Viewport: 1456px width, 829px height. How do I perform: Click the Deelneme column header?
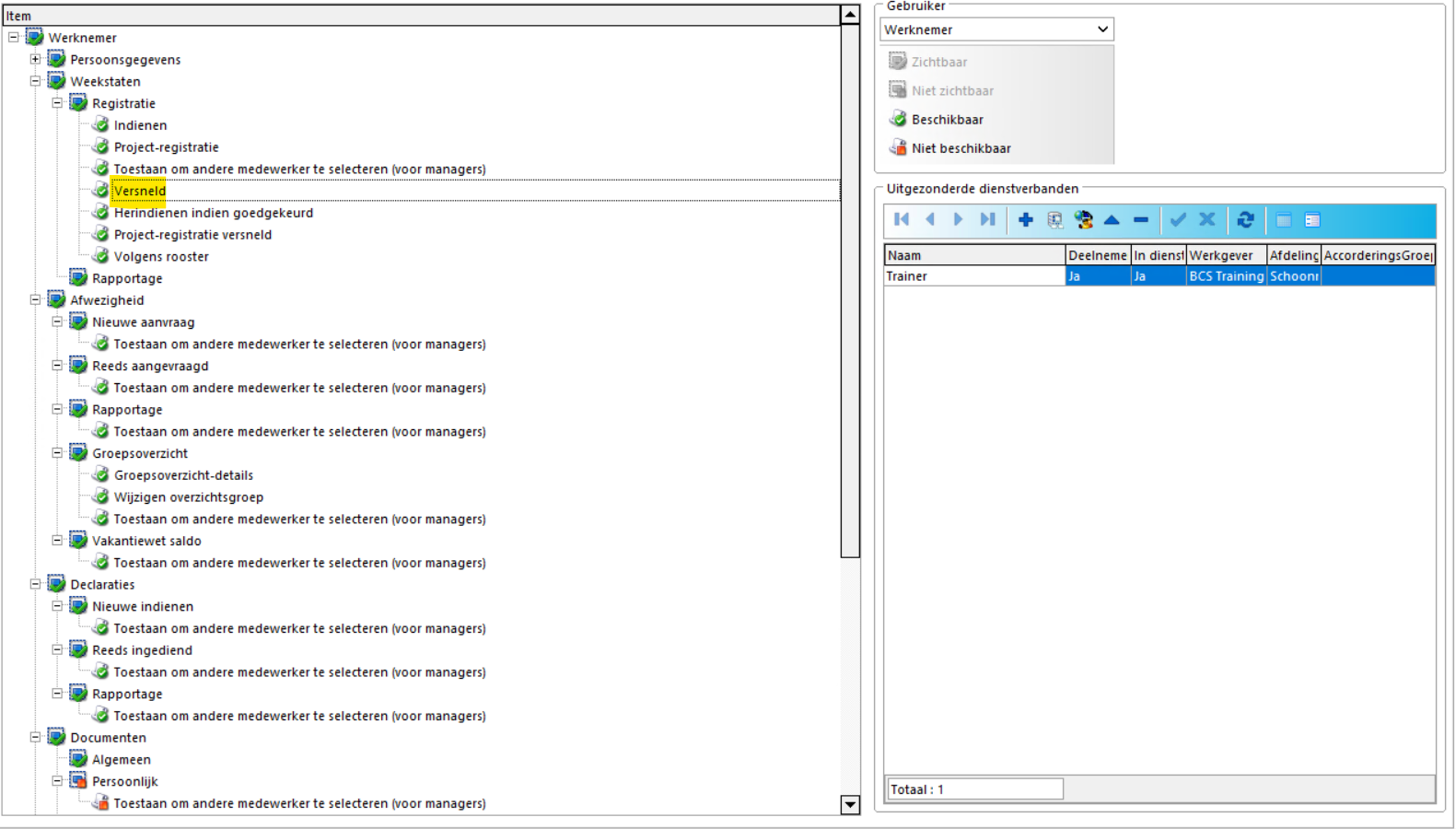click(x=1098, y=255)
